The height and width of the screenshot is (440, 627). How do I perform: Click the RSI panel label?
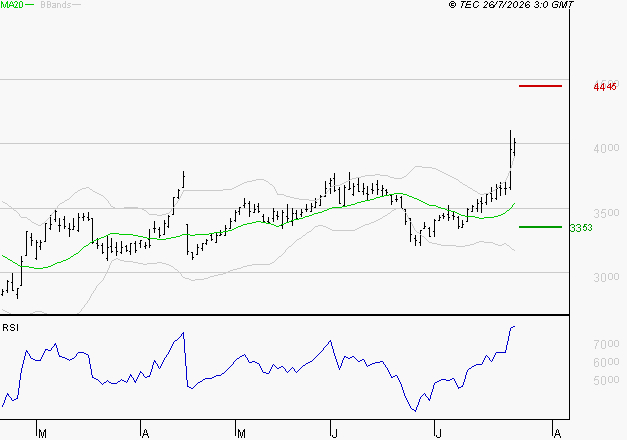[x=10, y=328]
